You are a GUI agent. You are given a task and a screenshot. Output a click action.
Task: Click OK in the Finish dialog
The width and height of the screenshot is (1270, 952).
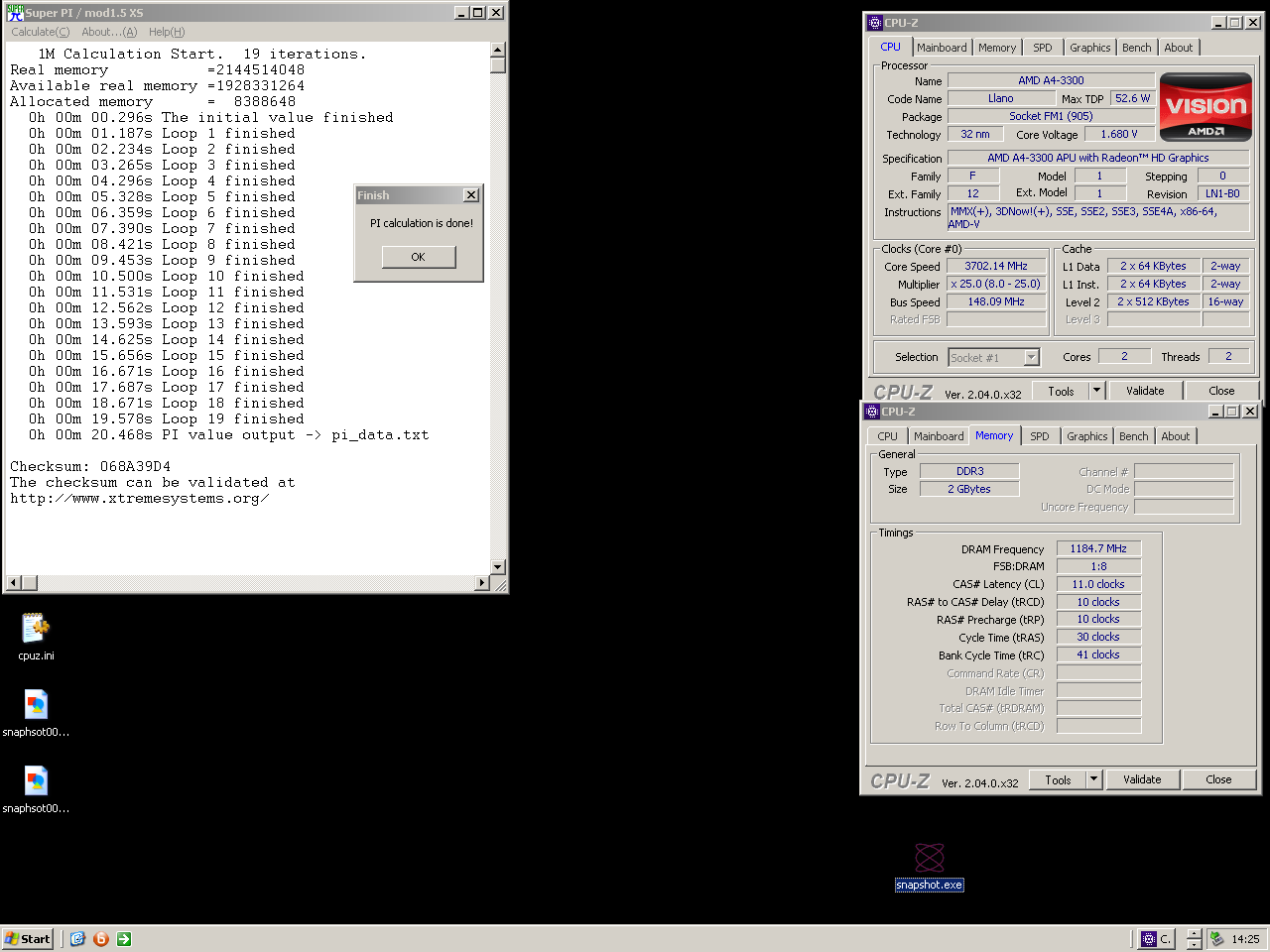point(419,257)
